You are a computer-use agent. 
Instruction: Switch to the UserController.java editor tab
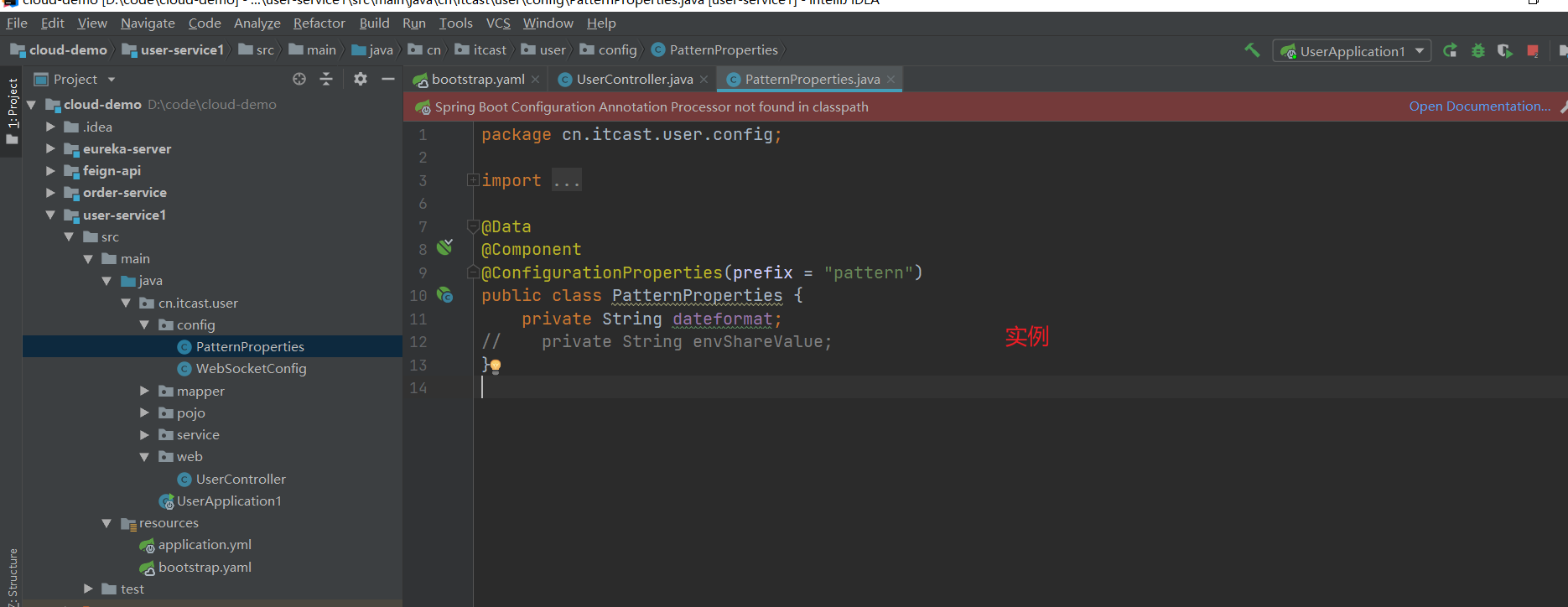click(635, 80)
